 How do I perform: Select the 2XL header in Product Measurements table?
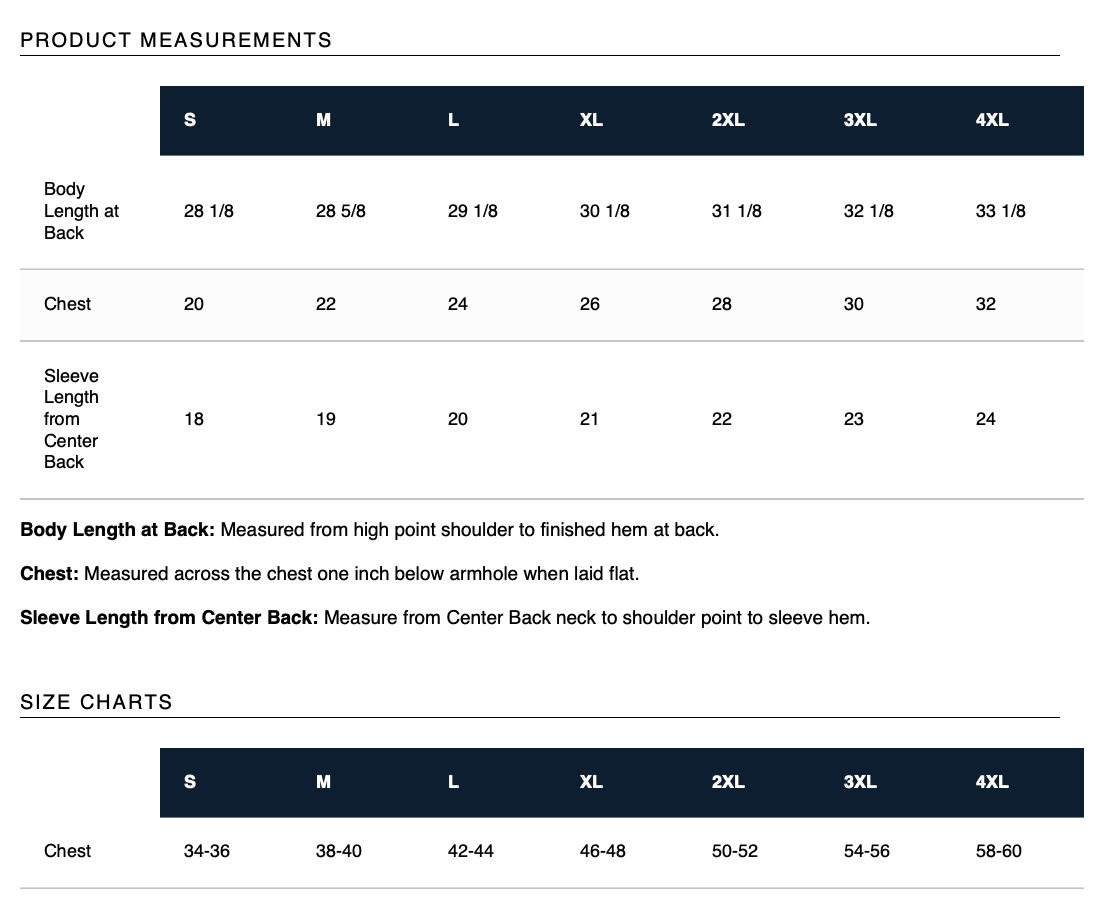(x=728, y=120)
